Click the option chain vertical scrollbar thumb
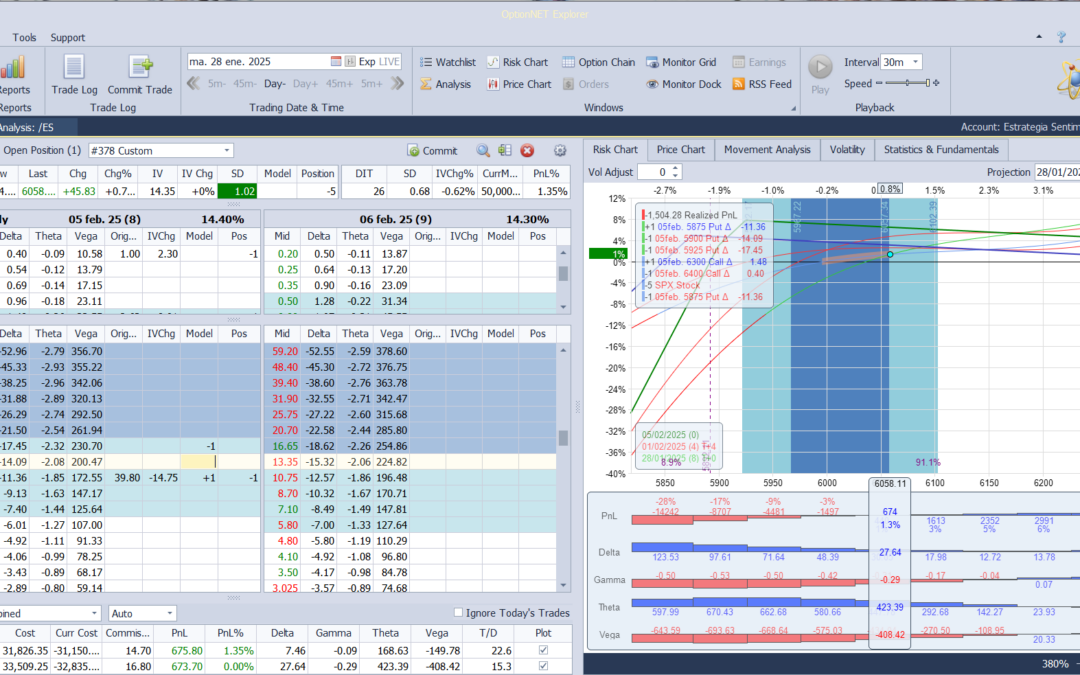Image resolution: width=1080 pixels, height=675 pixels. [563, 438]
